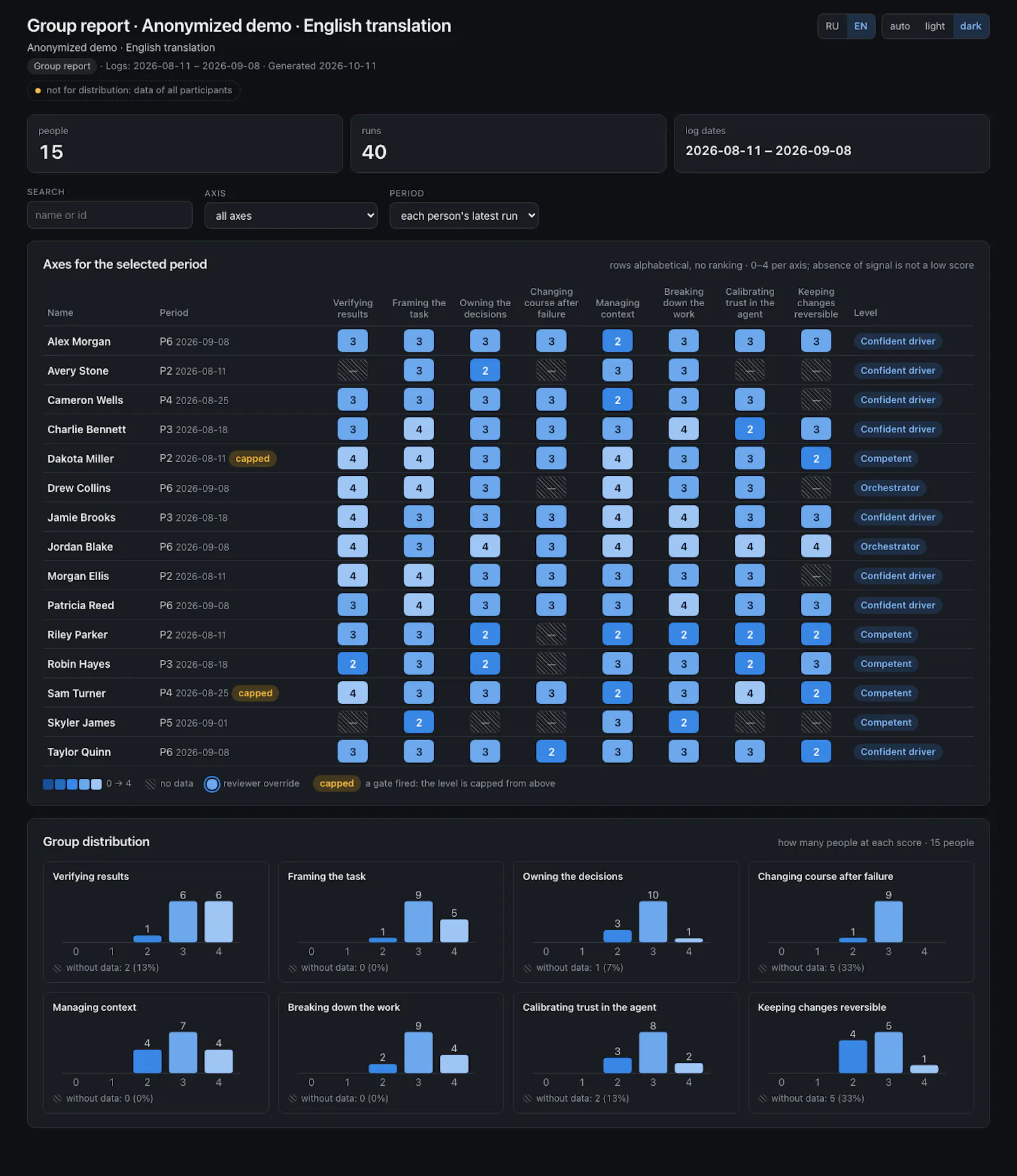Click the reviewer override legend circle icon

[x=212, y=784]
